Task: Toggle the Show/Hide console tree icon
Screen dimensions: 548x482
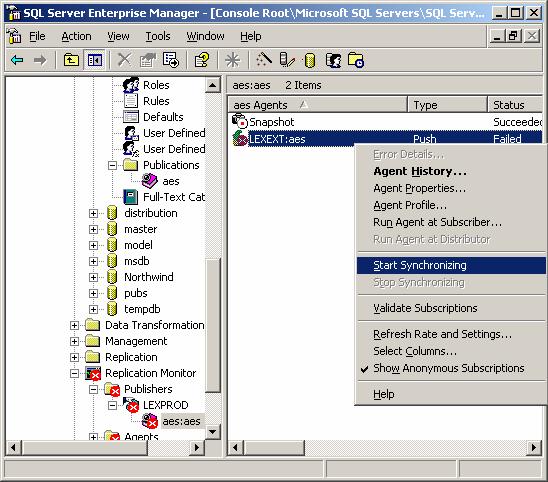Action: [95, 60]
